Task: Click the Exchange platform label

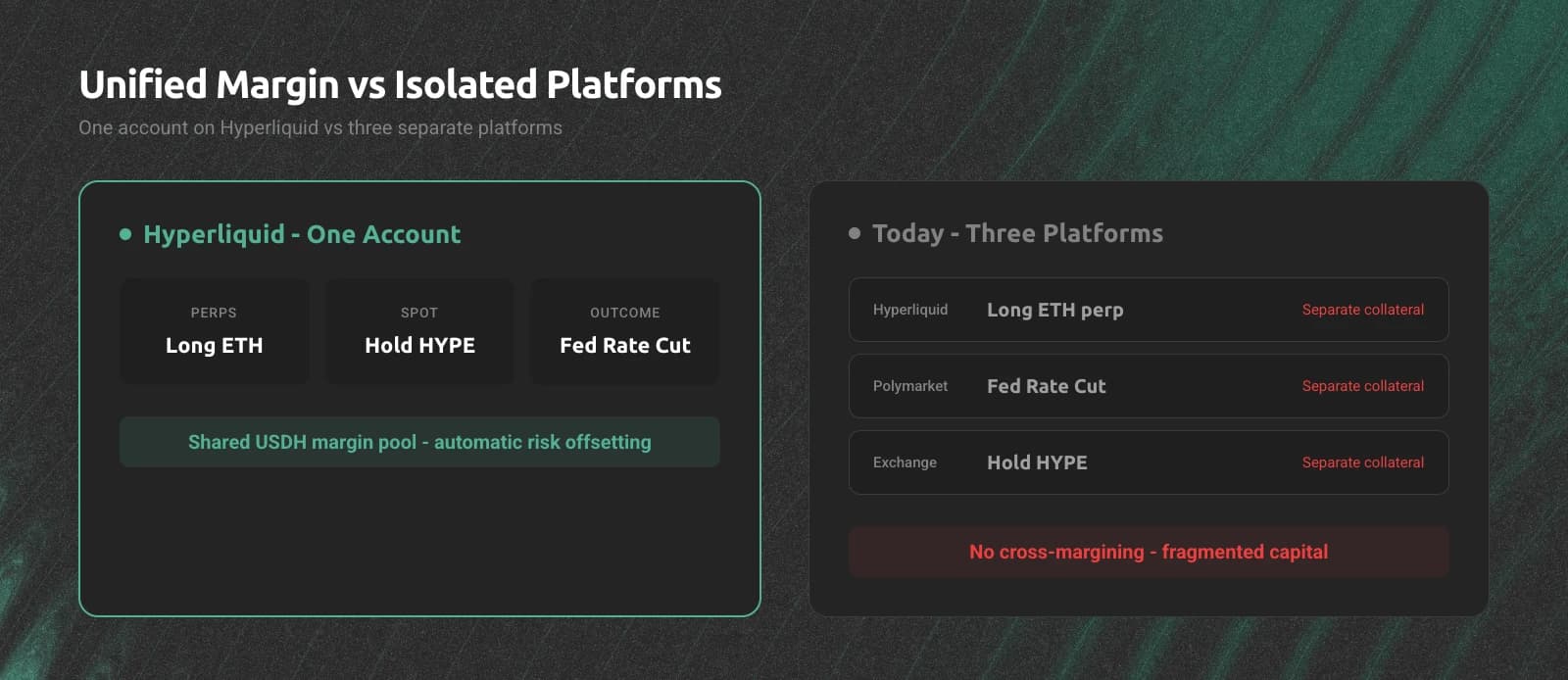Action: click(905, 462)
